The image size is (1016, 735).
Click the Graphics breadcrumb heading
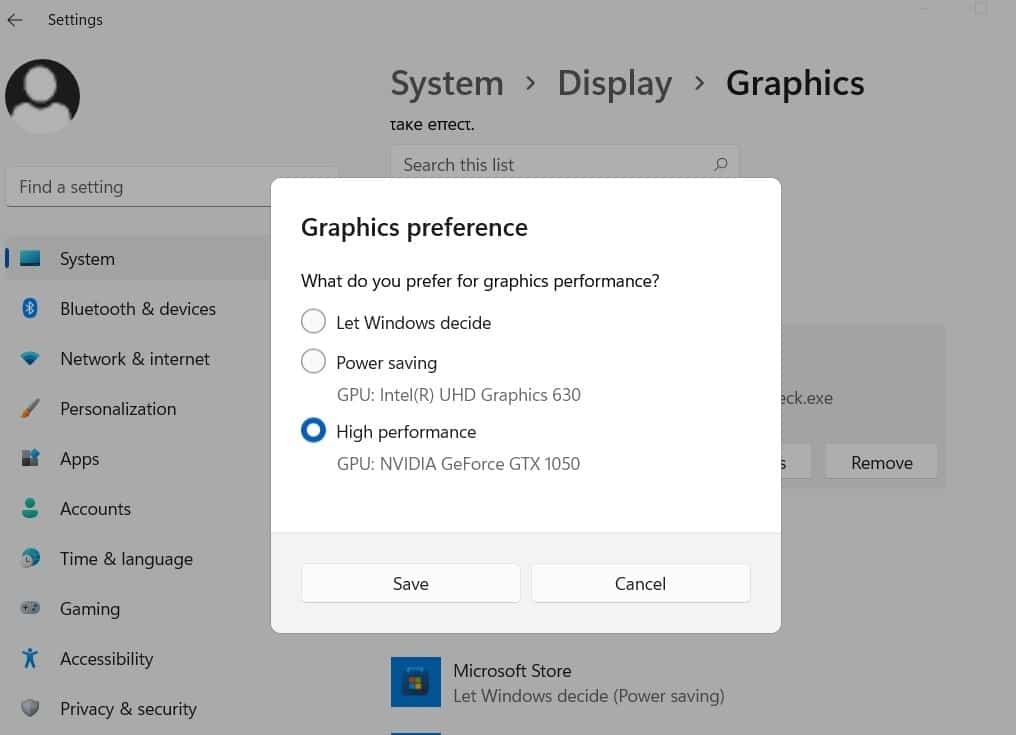point(795,83)
